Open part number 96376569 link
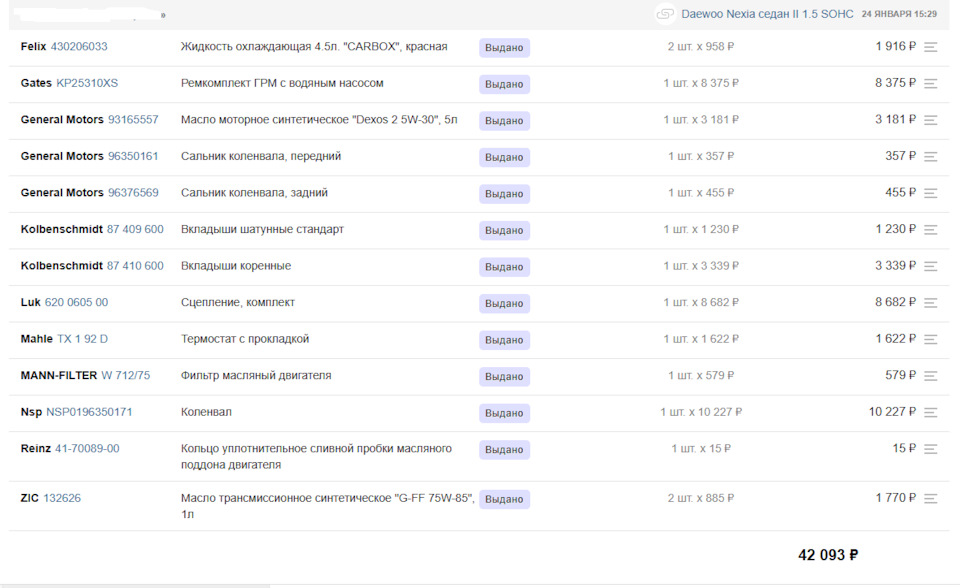Viewport: 960px width, 588px height. (x=133, y=192)
